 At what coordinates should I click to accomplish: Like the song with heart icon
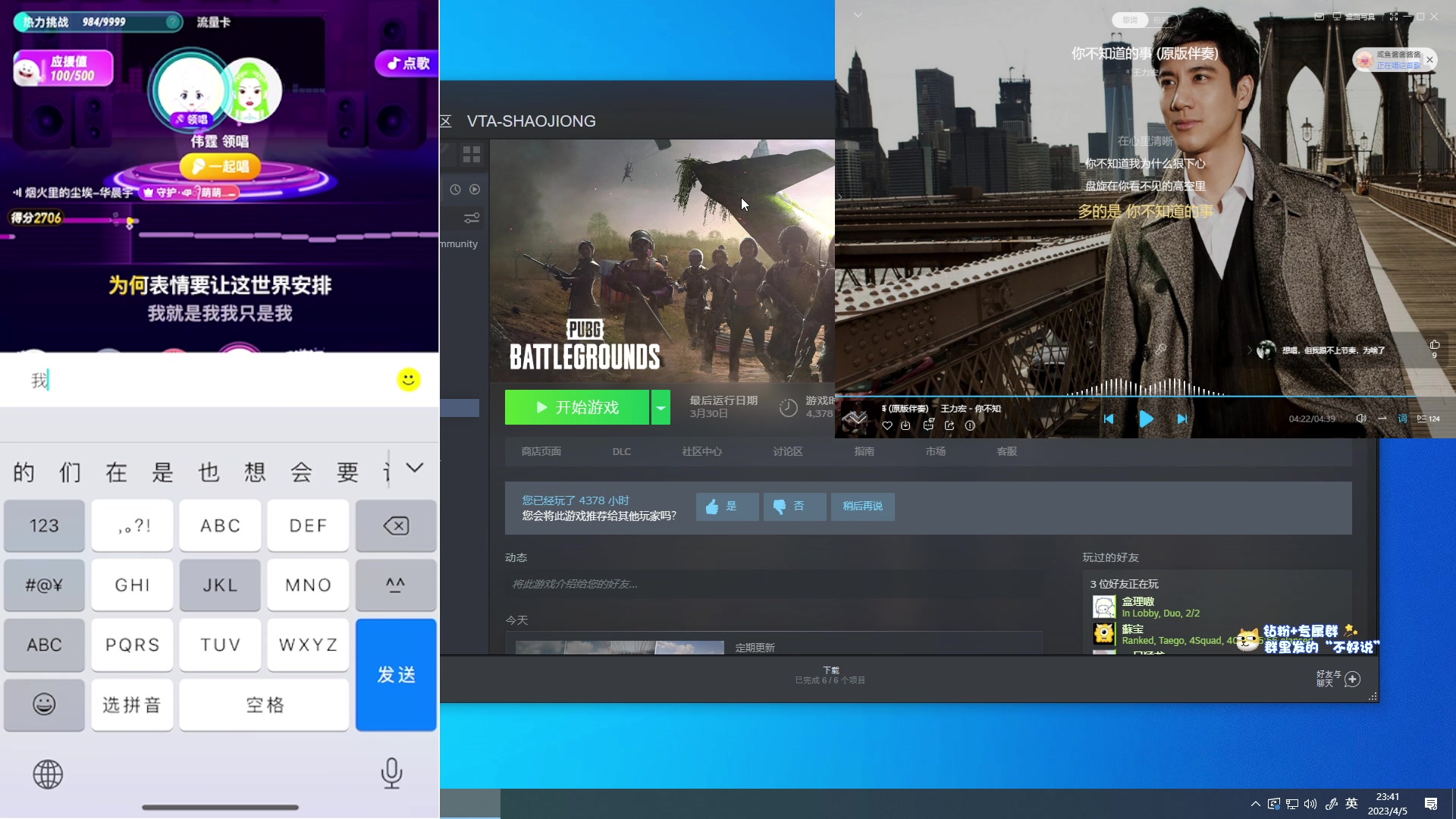886,425
